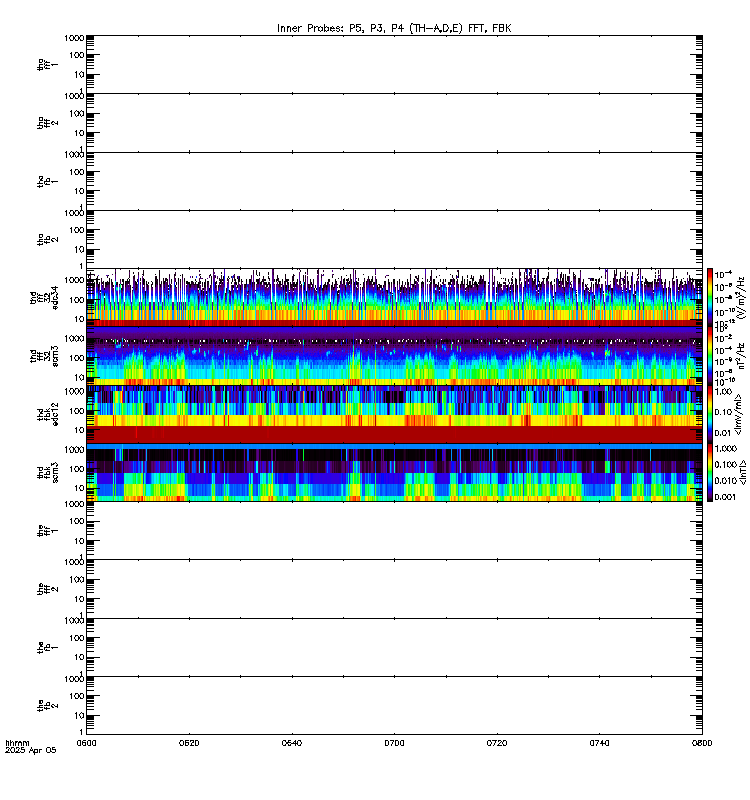The image size is (750, 800).
Task: Click the '2025 Apr 05' date label
Action: pyautogui.click(x=31, y=751)
